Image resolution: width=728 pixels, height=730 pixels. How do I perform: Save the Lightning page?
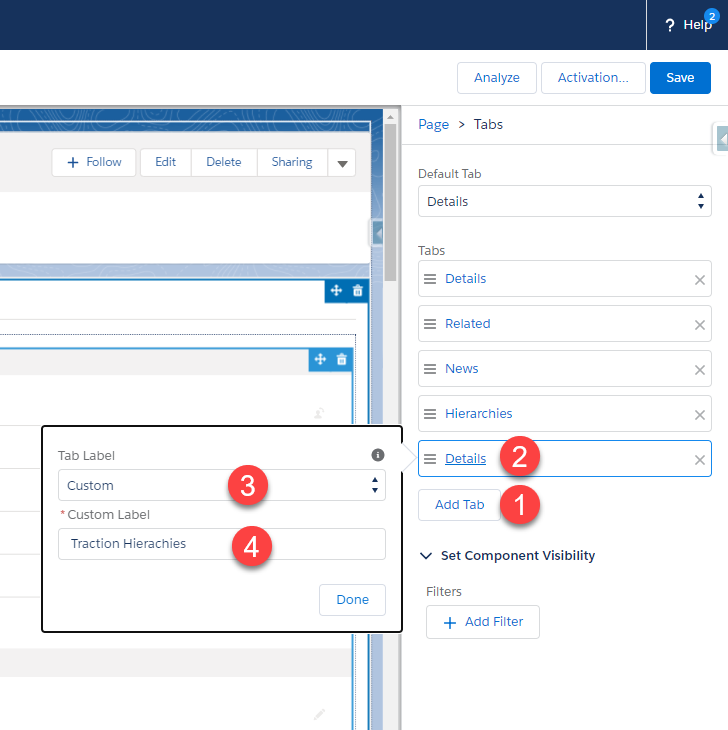point(680,78)
